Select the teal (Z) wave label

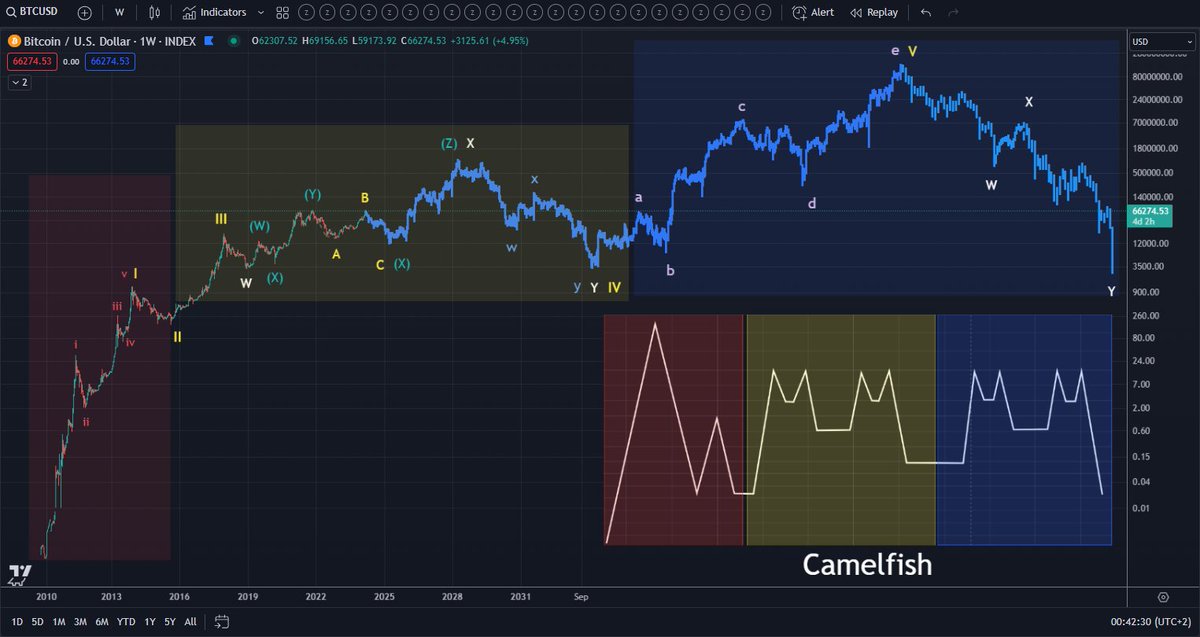[449, 143]
